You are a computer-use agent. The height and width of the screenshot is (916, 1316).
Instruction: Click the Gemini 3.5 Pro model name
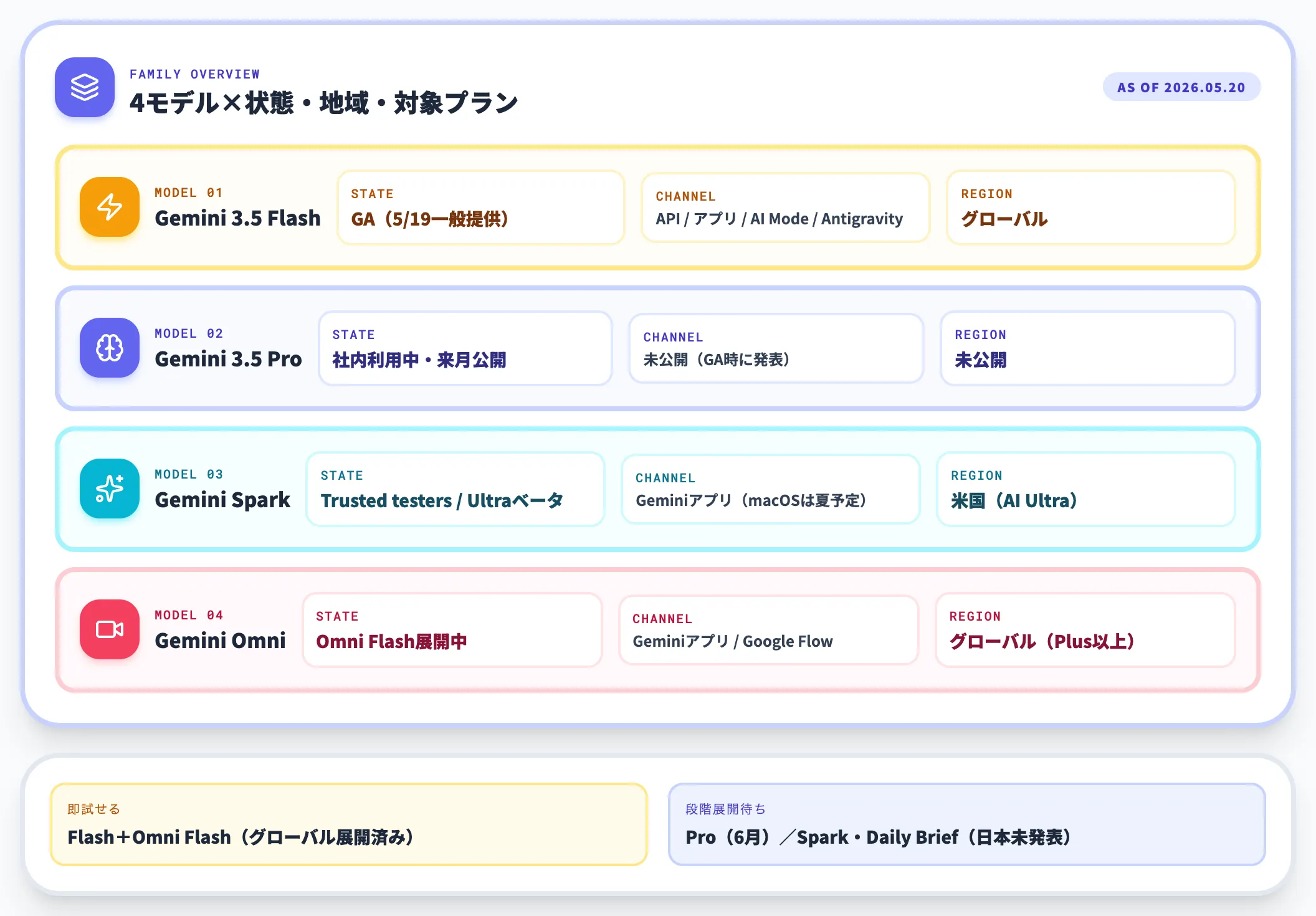point(228,359)
